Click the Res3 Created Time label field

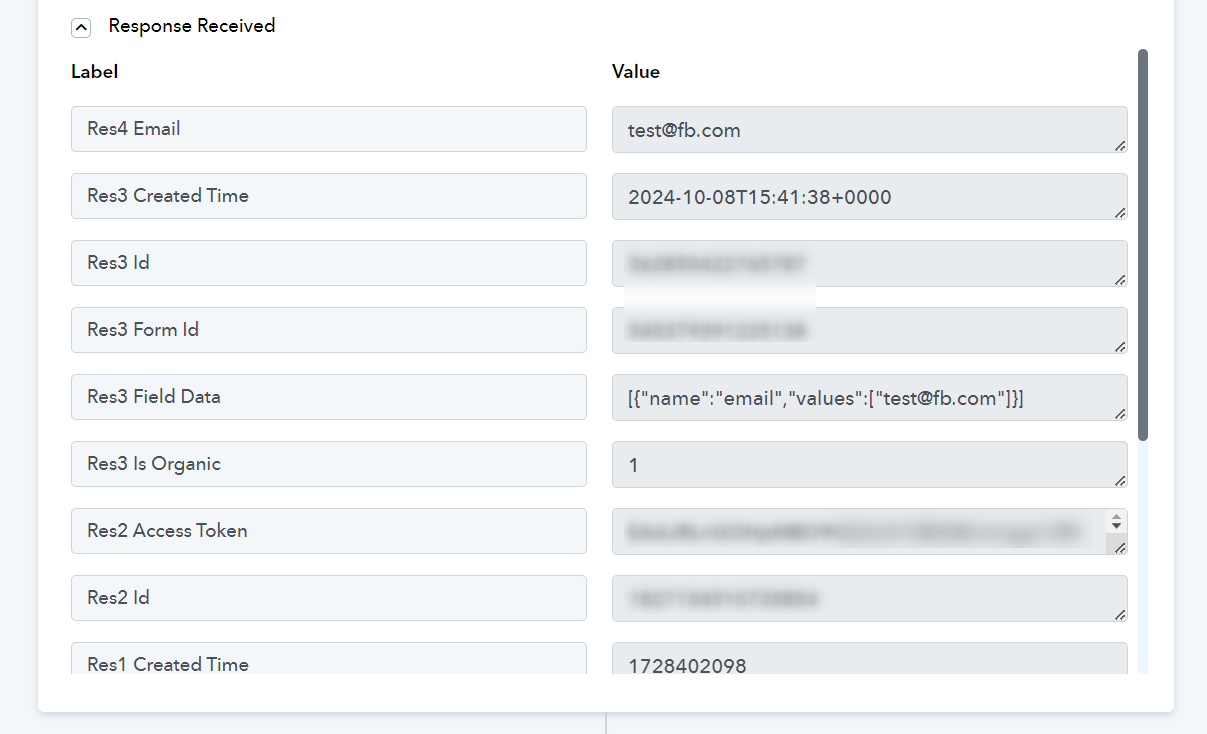pos(329,196)
